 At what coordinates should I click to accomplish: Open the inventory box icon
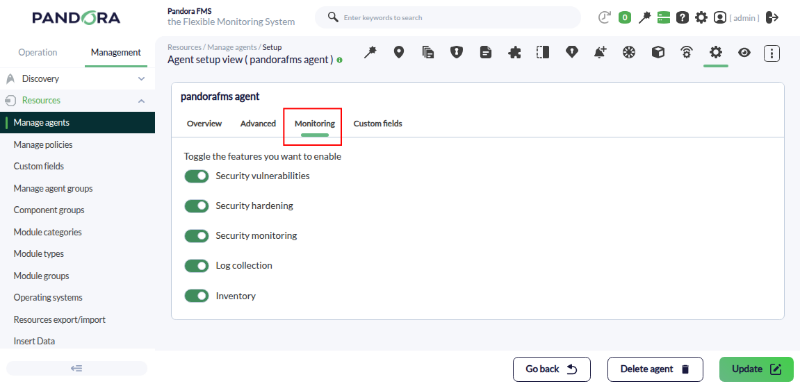[658, 53]
